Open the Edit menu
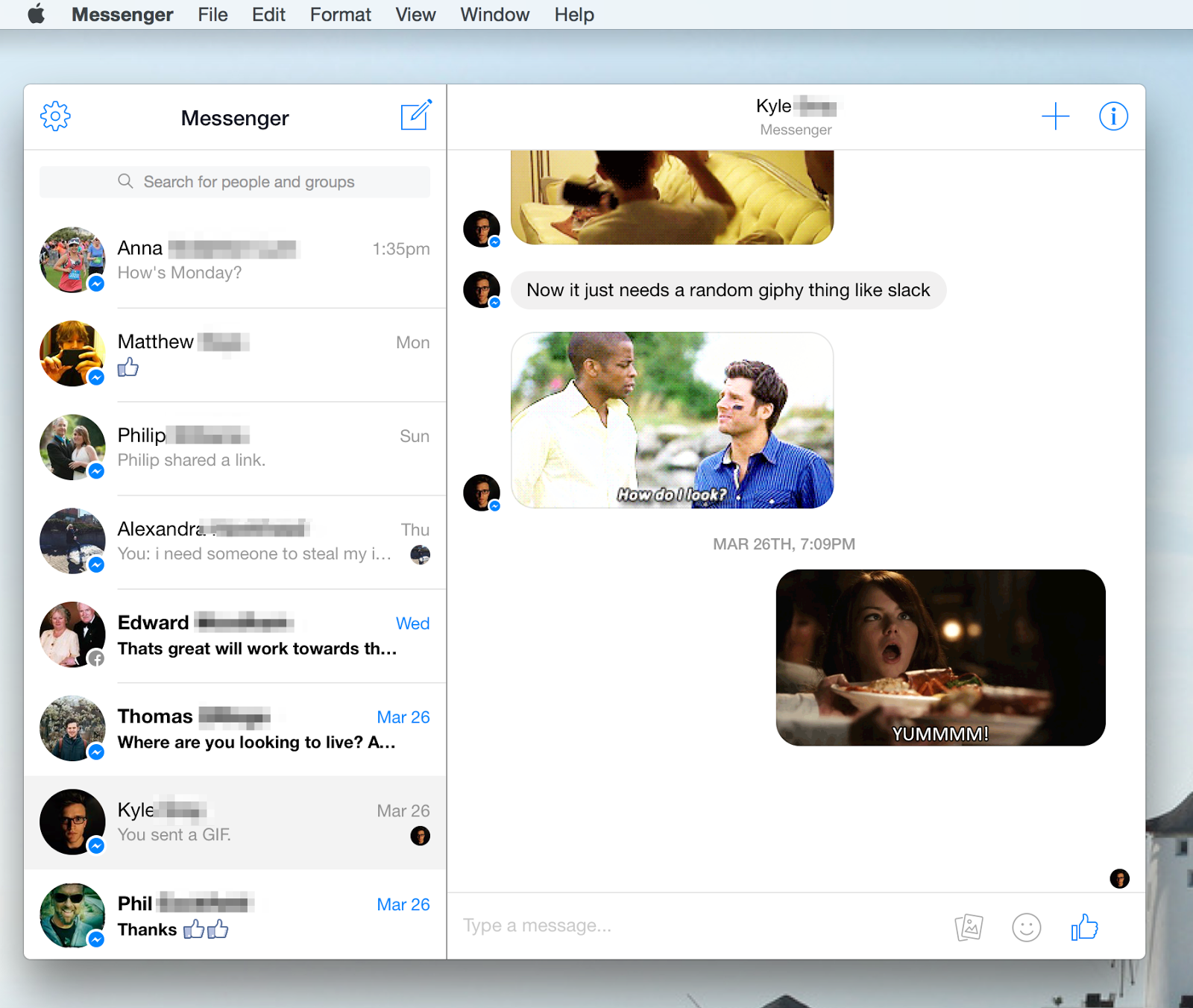Screen dimensions: 1193x1008 268,14
